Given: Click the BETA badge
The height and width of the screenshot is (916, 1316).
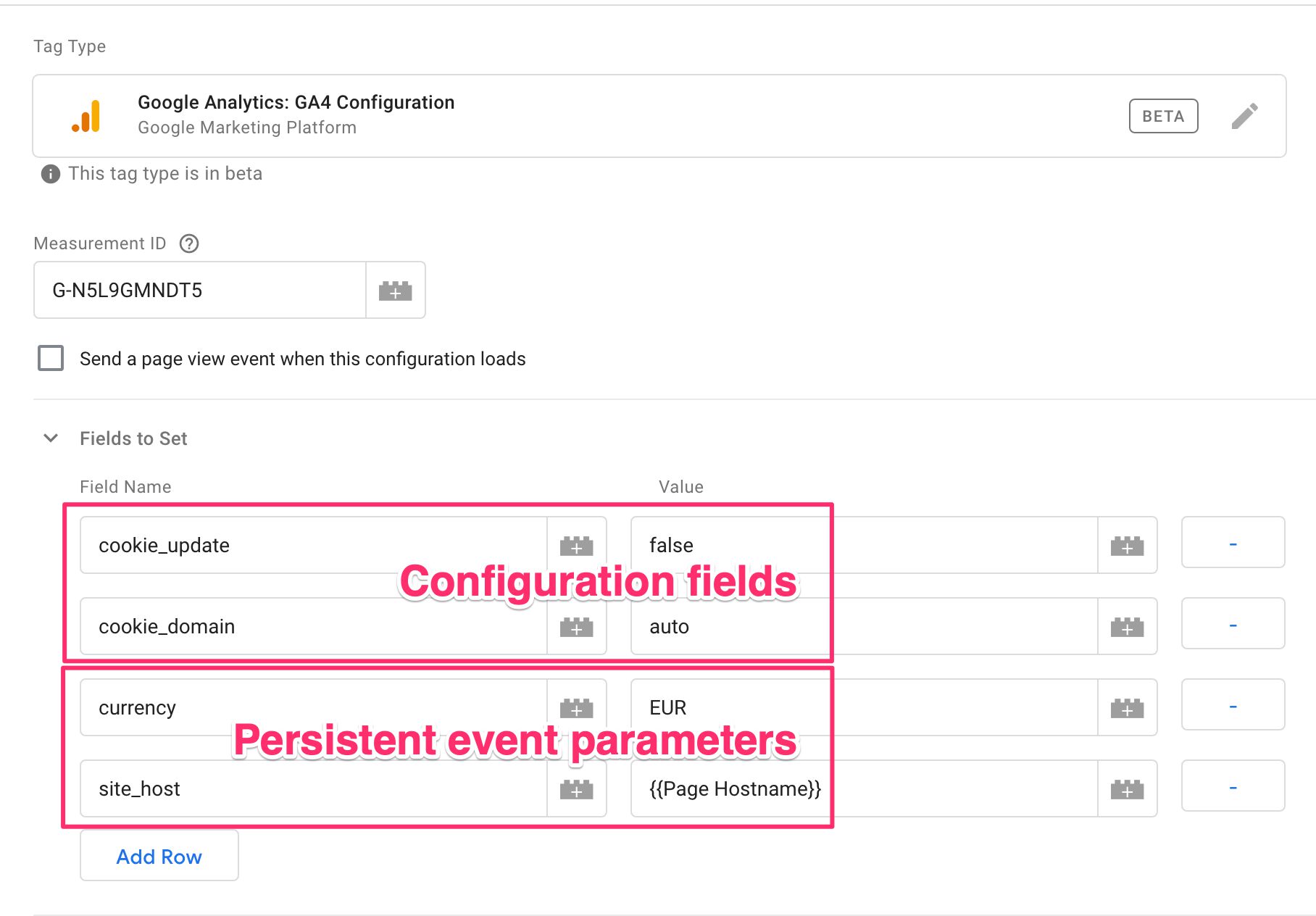Looking at the screenshot, I should [1163, 116].
